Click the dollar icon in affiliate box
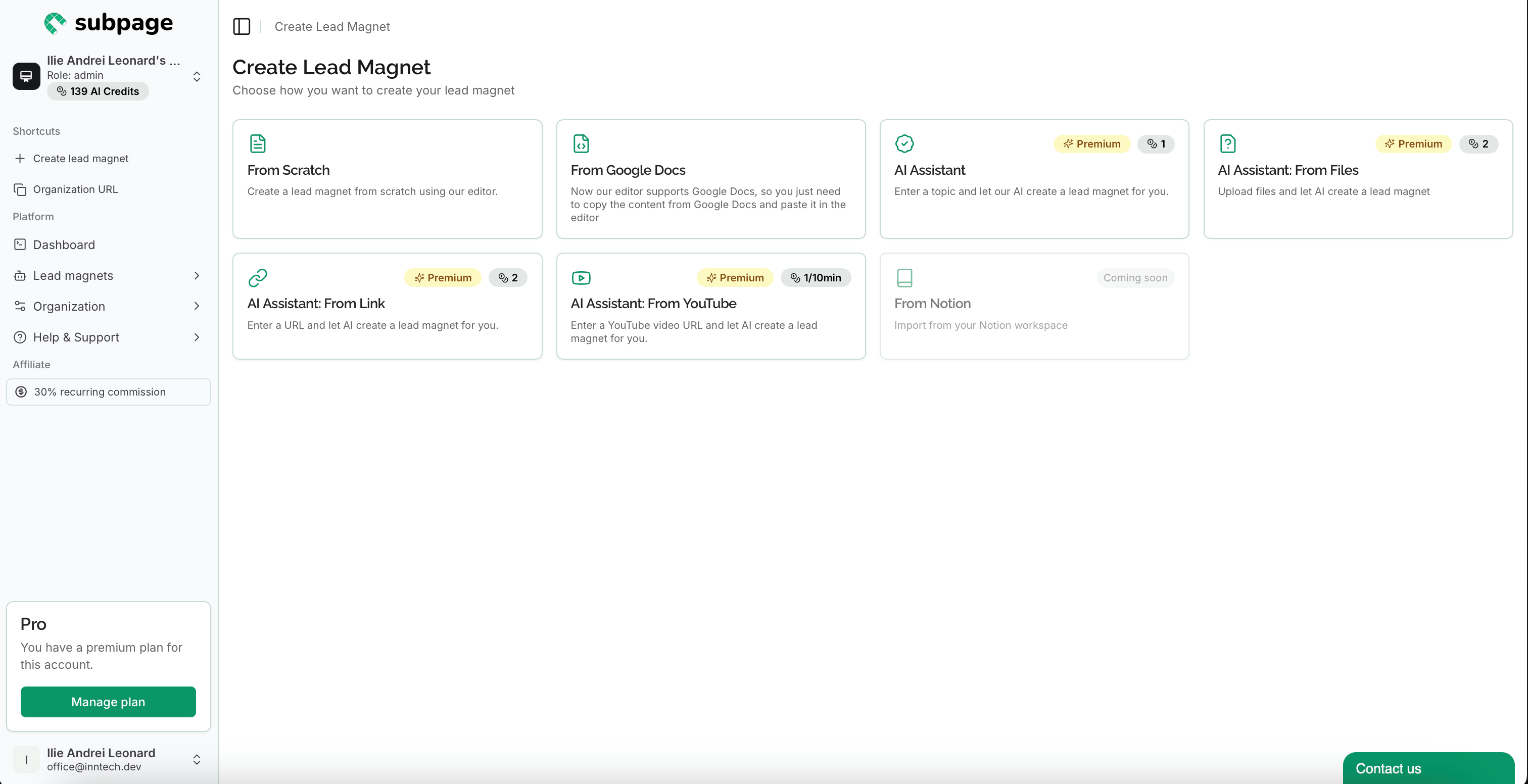Image resolution: width=1528 pixels, height=784 pixels. pos(21,392)
